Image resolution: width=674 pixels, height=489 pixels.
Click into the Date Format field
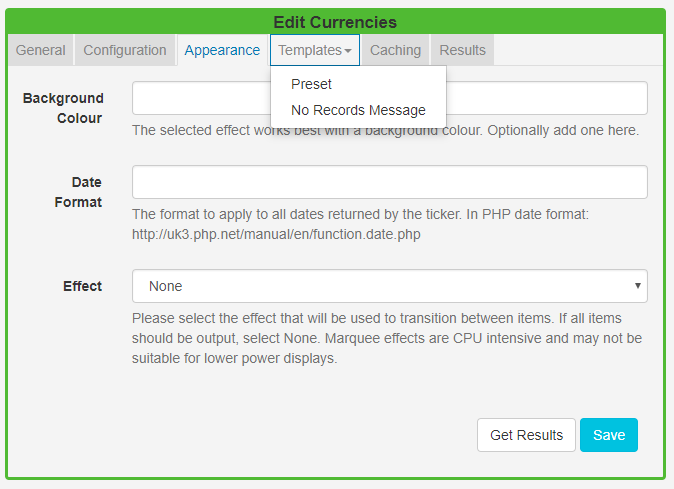pyautogui.click(x=390, y=182)
